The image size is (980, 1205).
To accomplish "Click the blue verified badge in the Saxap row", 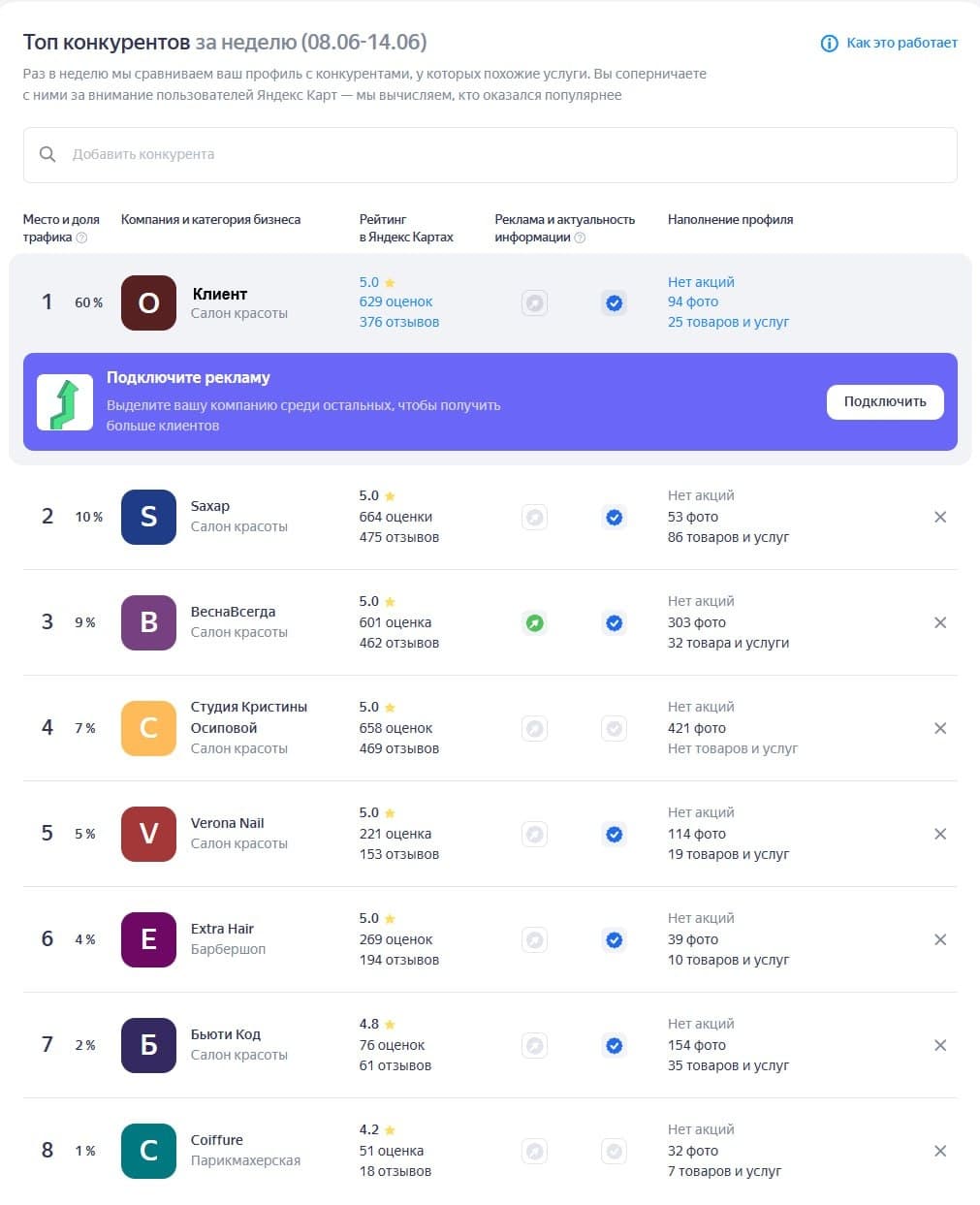I will [614, 518].
